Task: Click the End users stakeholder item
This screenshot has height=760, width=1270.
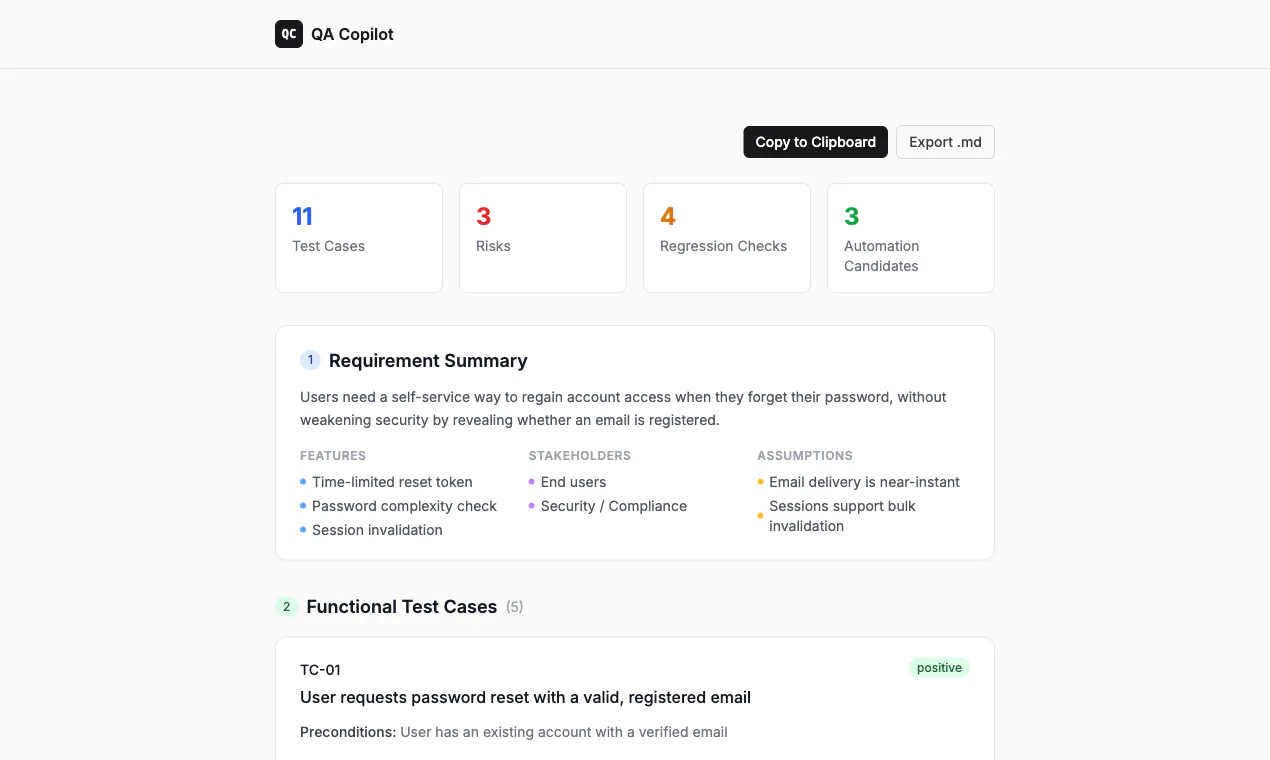Action: (x=573, y=482)
